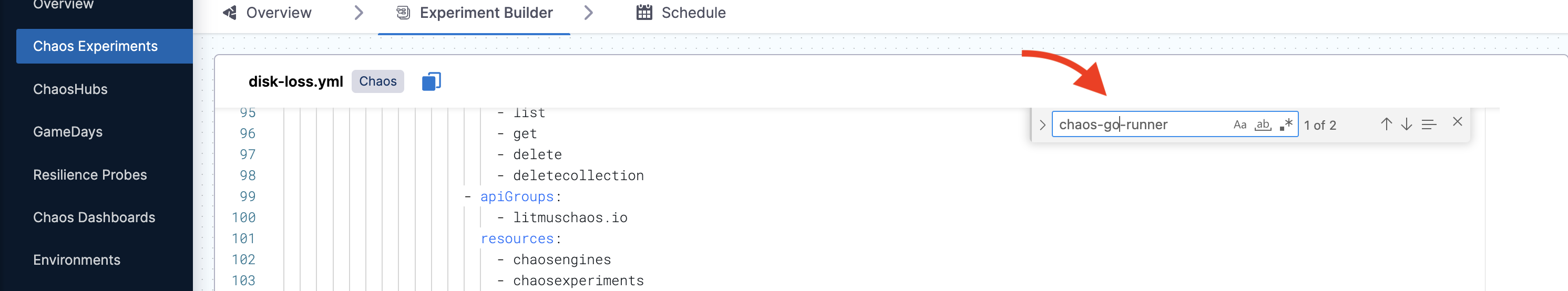This screenshot has height=291, width=1568.
Task: Switch to the Schedule tab
Action: click(693, 13)
